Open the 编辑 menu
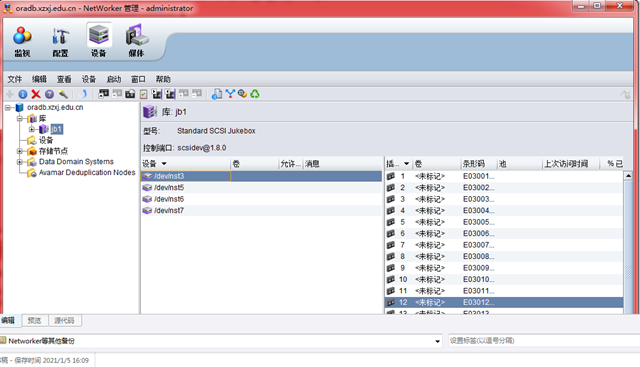640x367 pixels. 39,79
